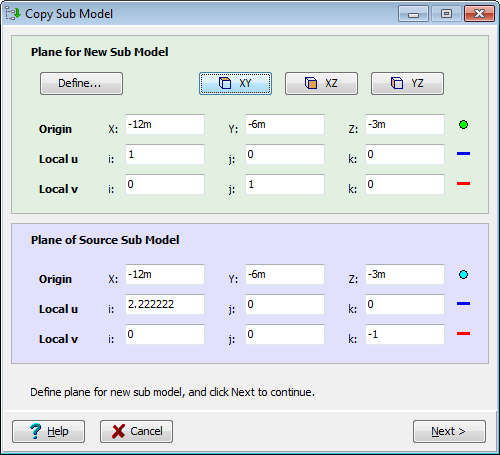Edit source plane Local u k field
This screenshot has height=455, width=500.
405,304
